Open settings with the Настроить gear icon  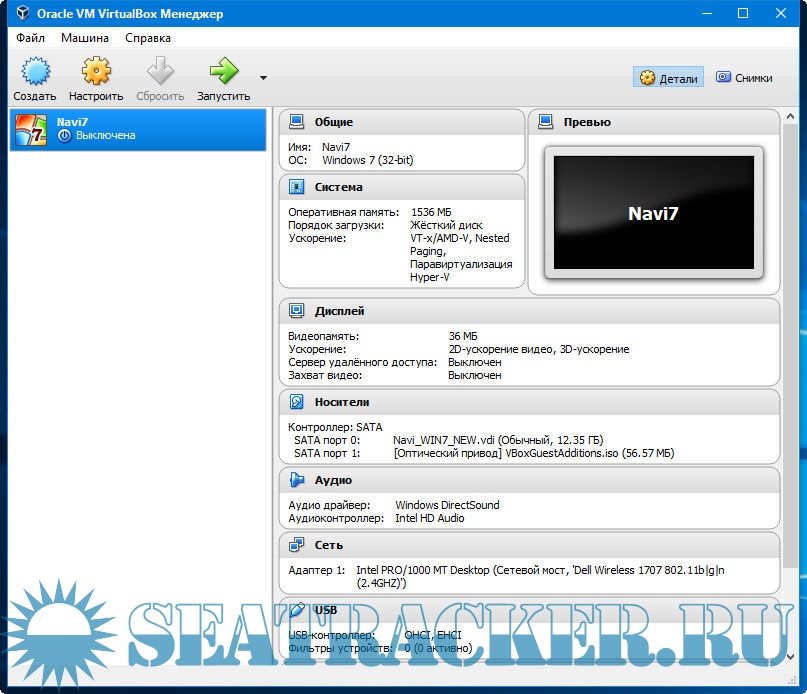(x=96, y=72)
